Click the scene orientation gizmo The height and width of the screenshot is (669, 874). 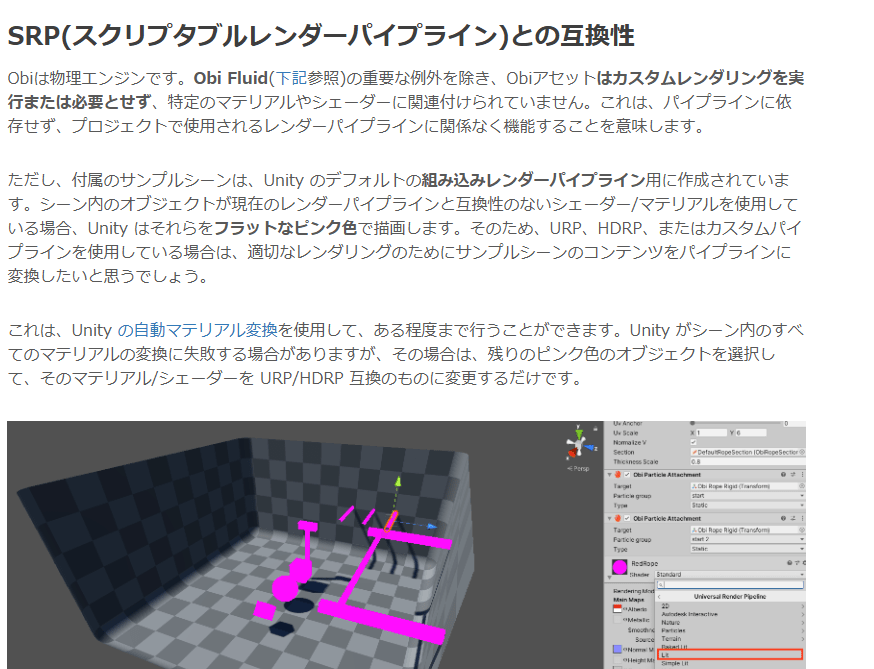[577, 446]
